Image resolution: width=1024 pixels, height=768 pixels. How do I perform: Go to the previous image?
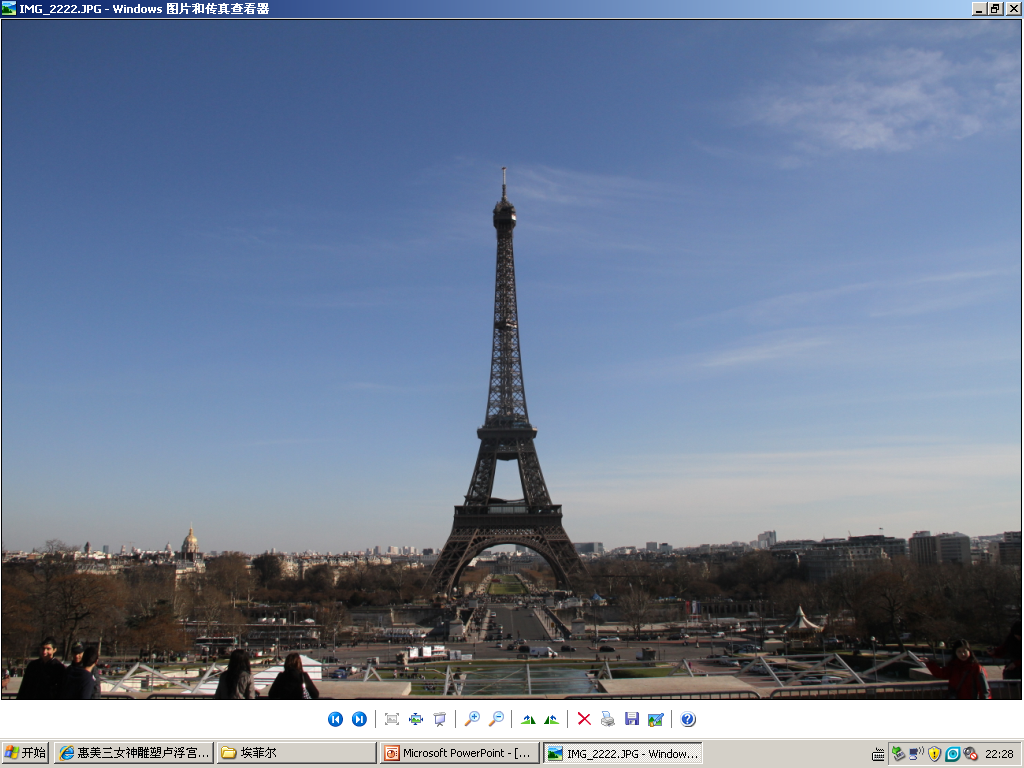(335, 719)
